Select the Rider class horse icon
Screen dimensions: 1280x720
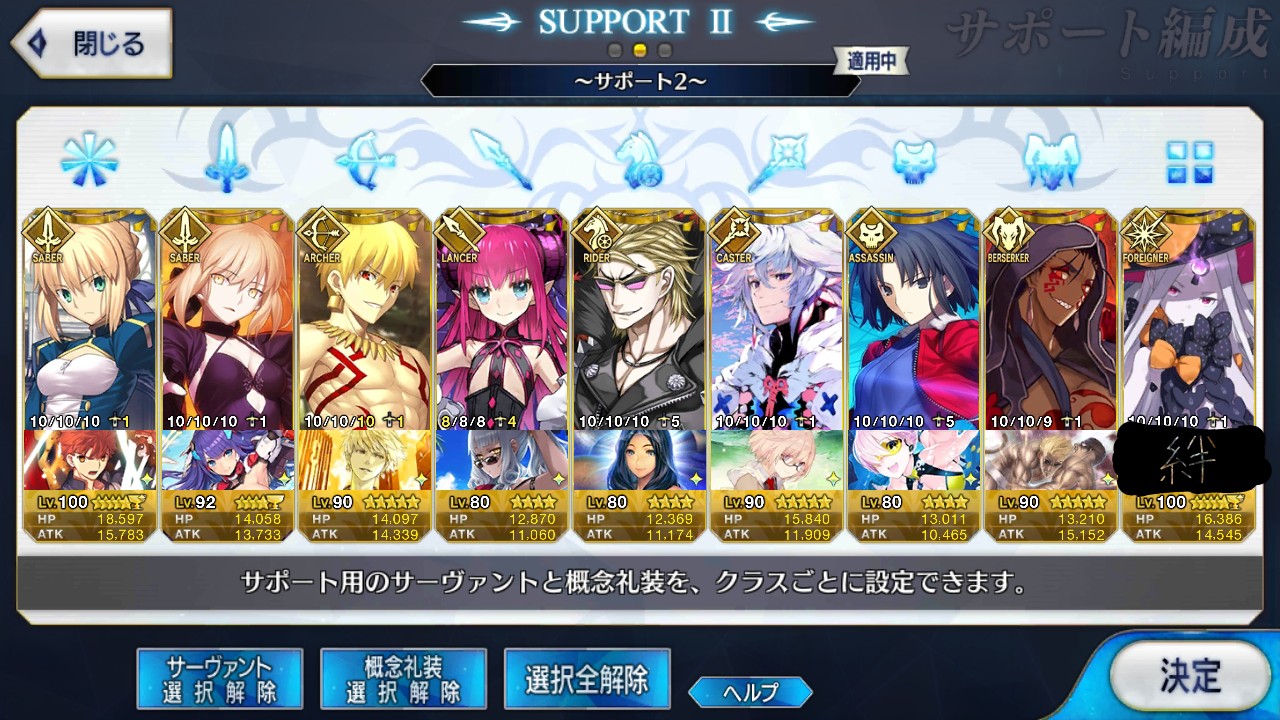[x=638, y=160]
